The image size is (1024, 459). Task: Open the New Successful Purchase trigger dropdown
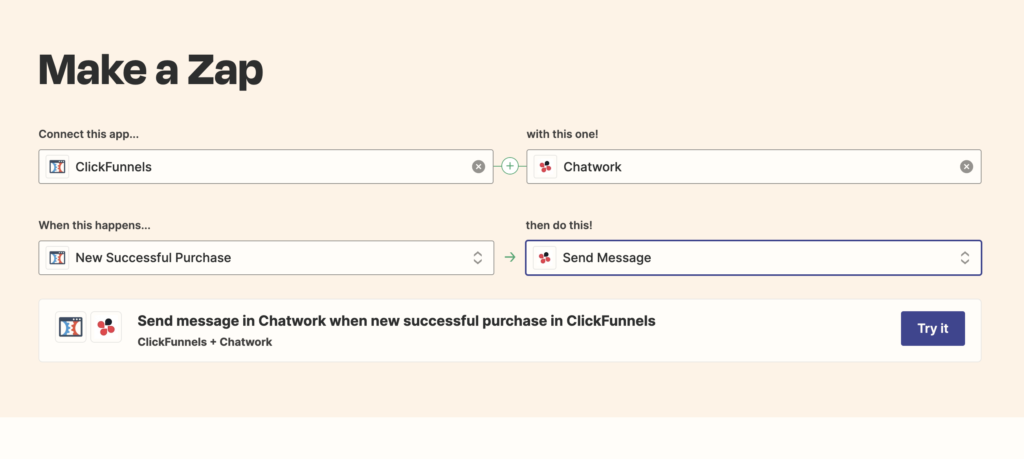(x=266, y=257)
